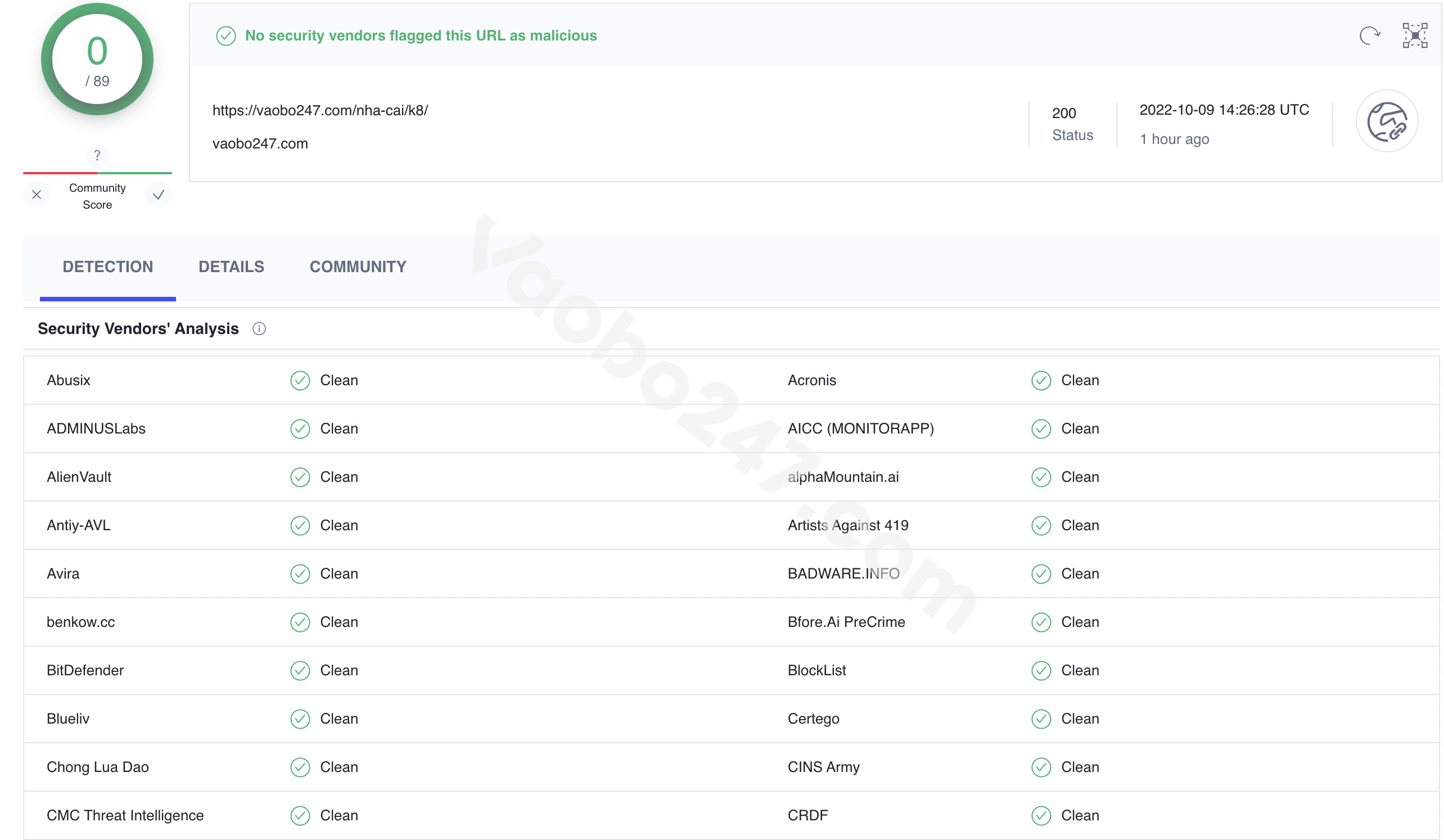This screenshot has width=1444, height=840.
Task: Click the BlockList clean checkmark icon
Action: point(1041,671)
